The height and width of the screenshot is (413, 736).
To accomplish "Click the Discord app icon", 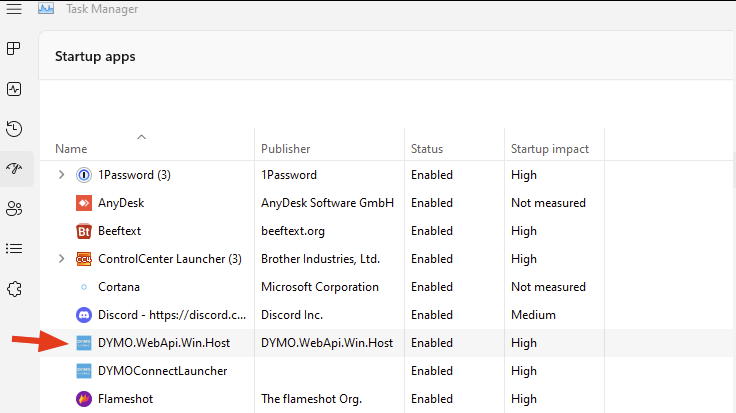I will coord(84,315).
